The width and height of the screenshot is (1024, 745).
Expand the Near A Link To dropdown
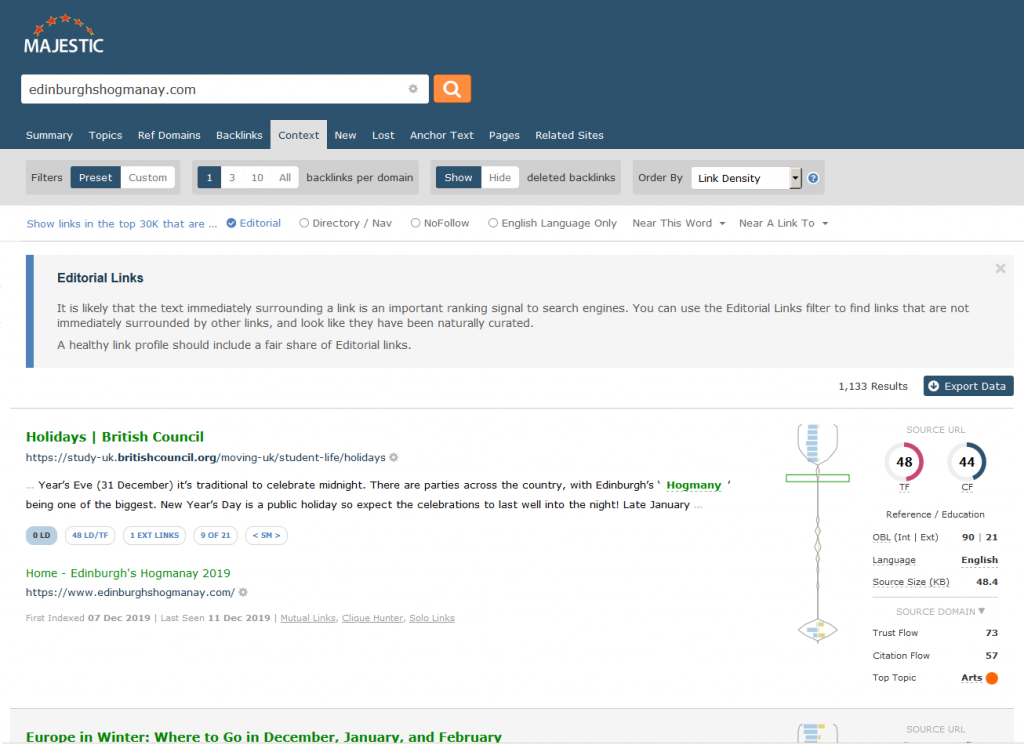pos(783,223)
